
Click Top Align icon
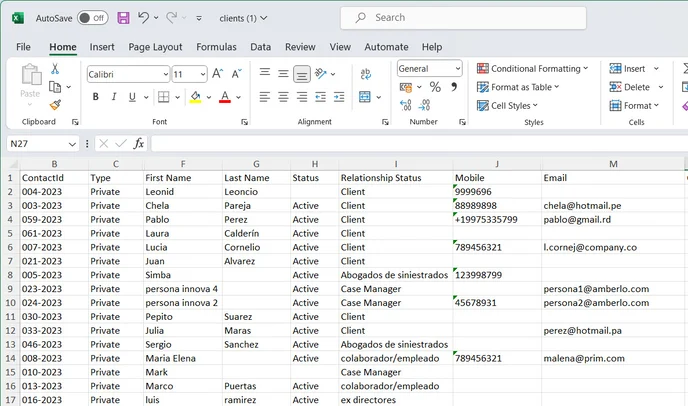[x=265, y=73]
